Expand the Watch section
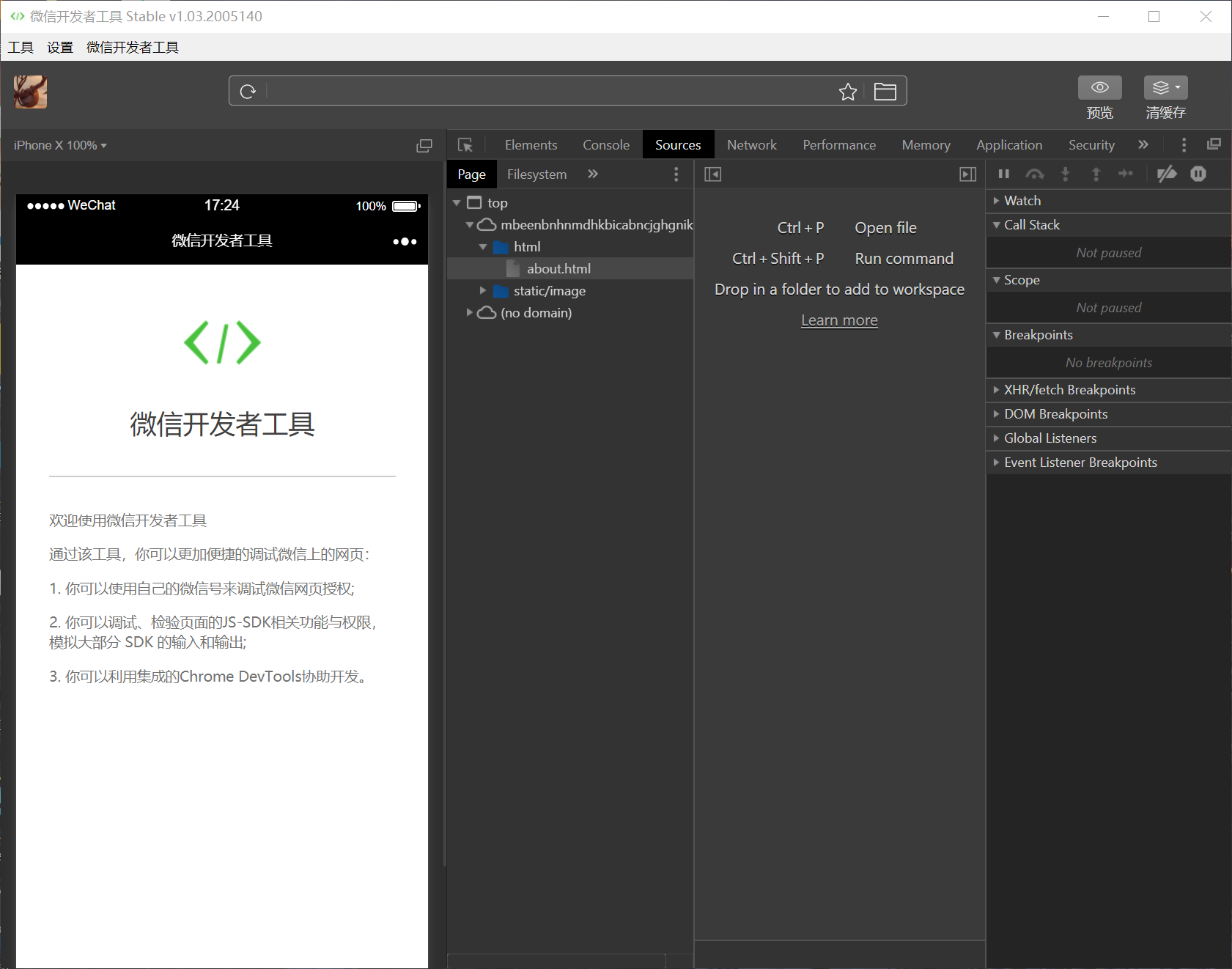This screenshot has width=1232, height=969. click(1108, 201)
